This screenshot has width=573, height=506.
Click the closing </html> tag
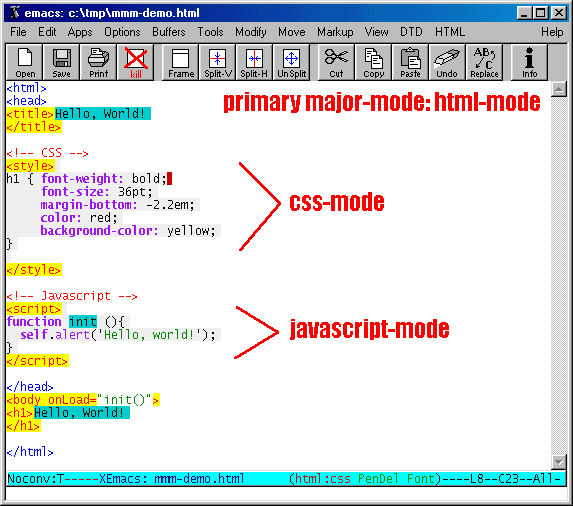pyautogui.click(x=30, y=452)
